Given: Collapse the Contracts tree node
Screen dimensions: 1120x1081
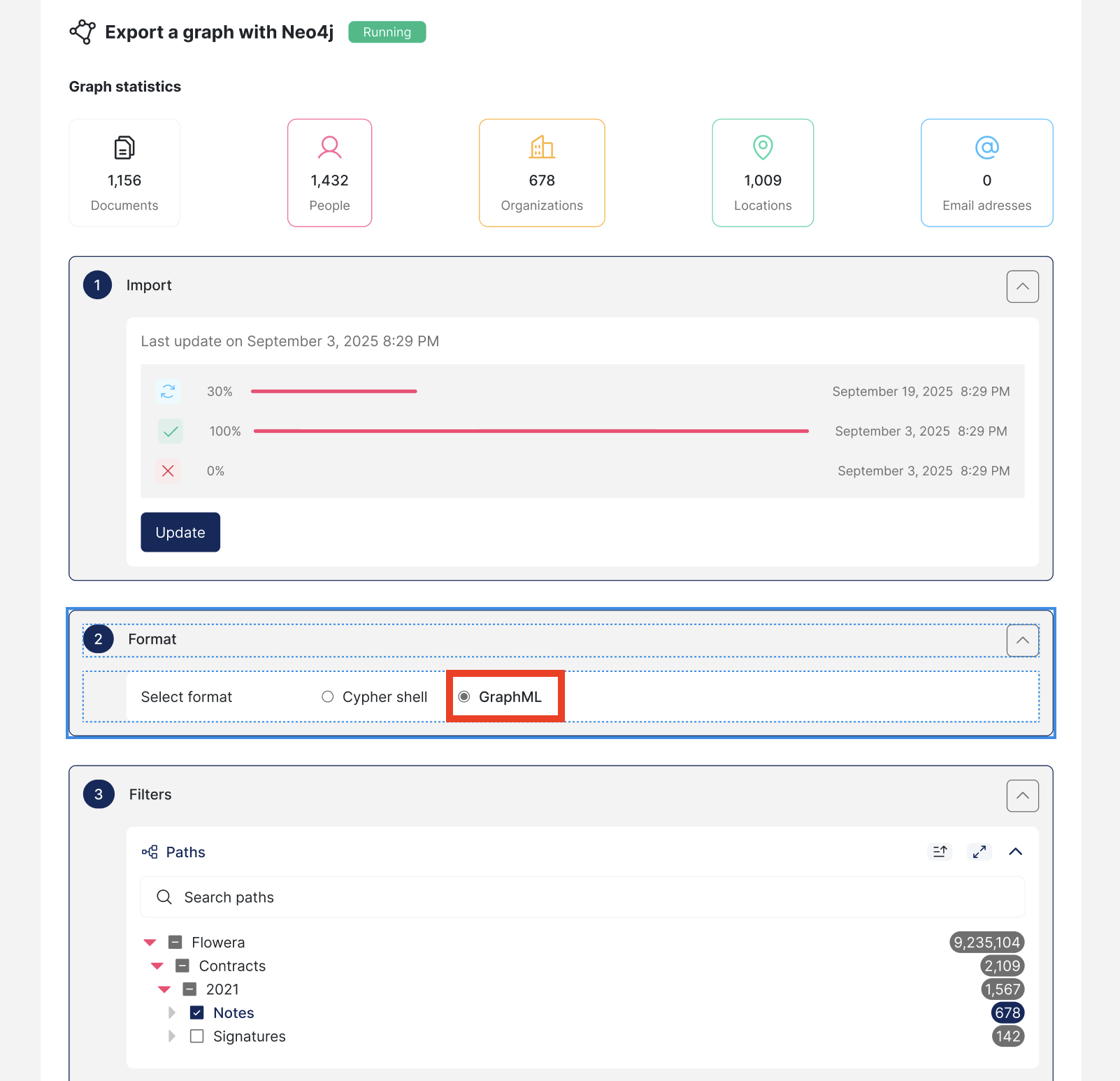Looking at the screenshot, I should coord(157,966).
